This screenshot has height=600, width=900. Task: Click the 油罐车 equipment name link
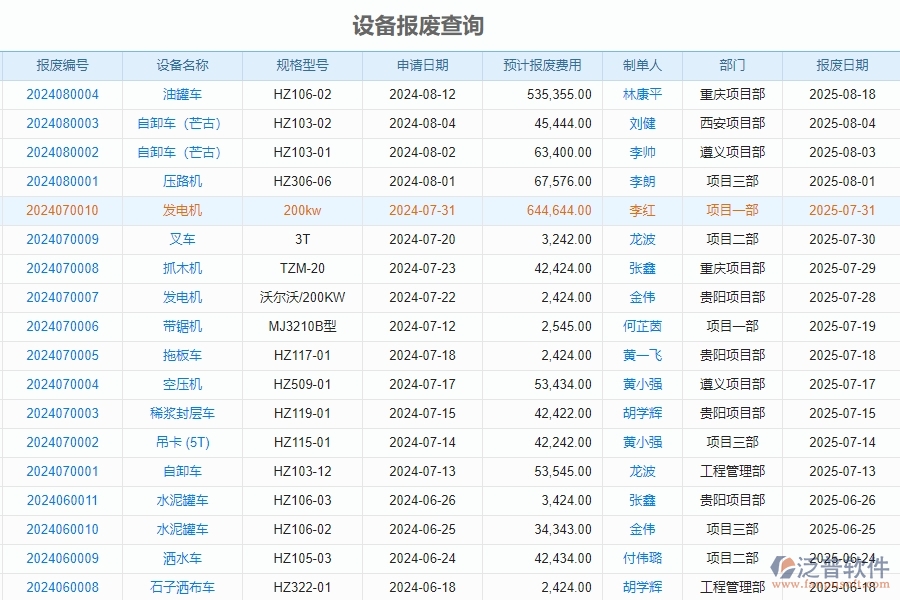point(184,94)
